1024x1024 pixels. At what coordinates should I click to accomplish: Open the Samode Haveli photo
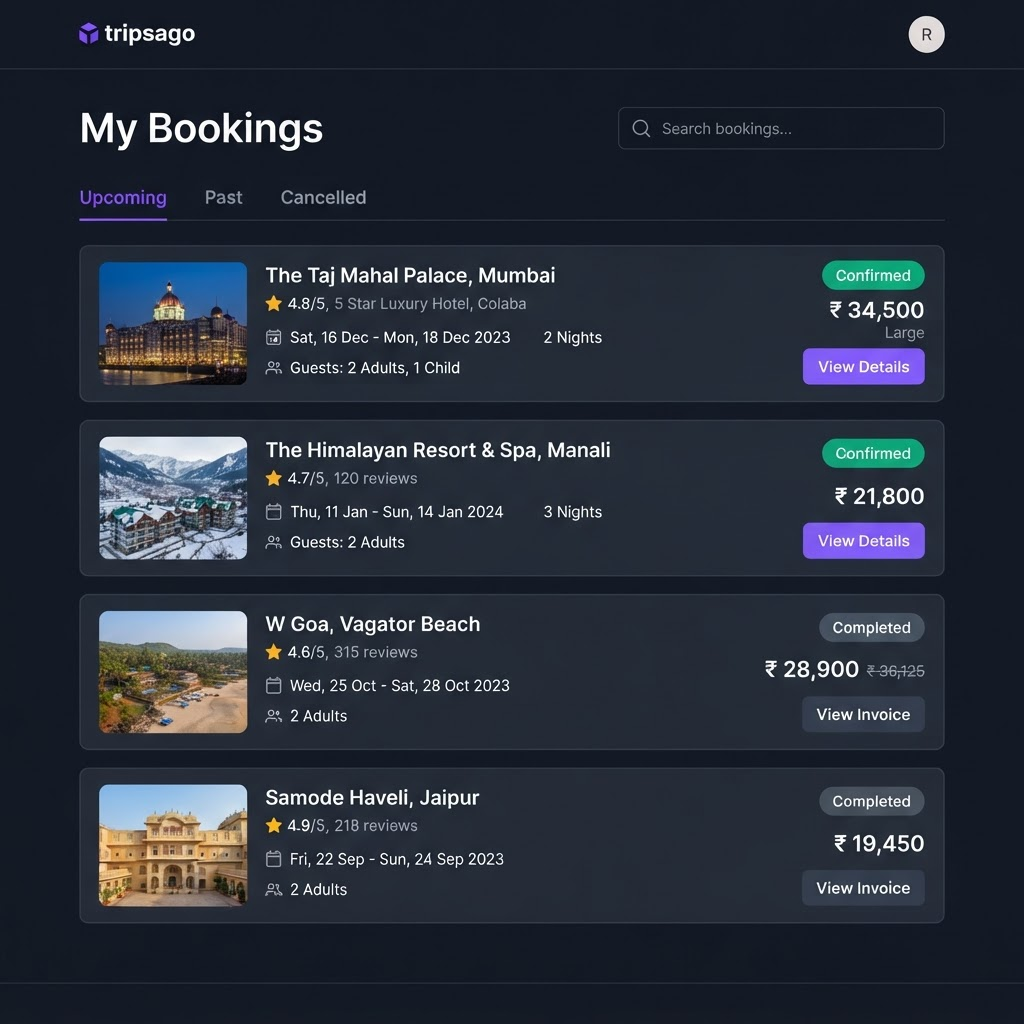(173, 846)
